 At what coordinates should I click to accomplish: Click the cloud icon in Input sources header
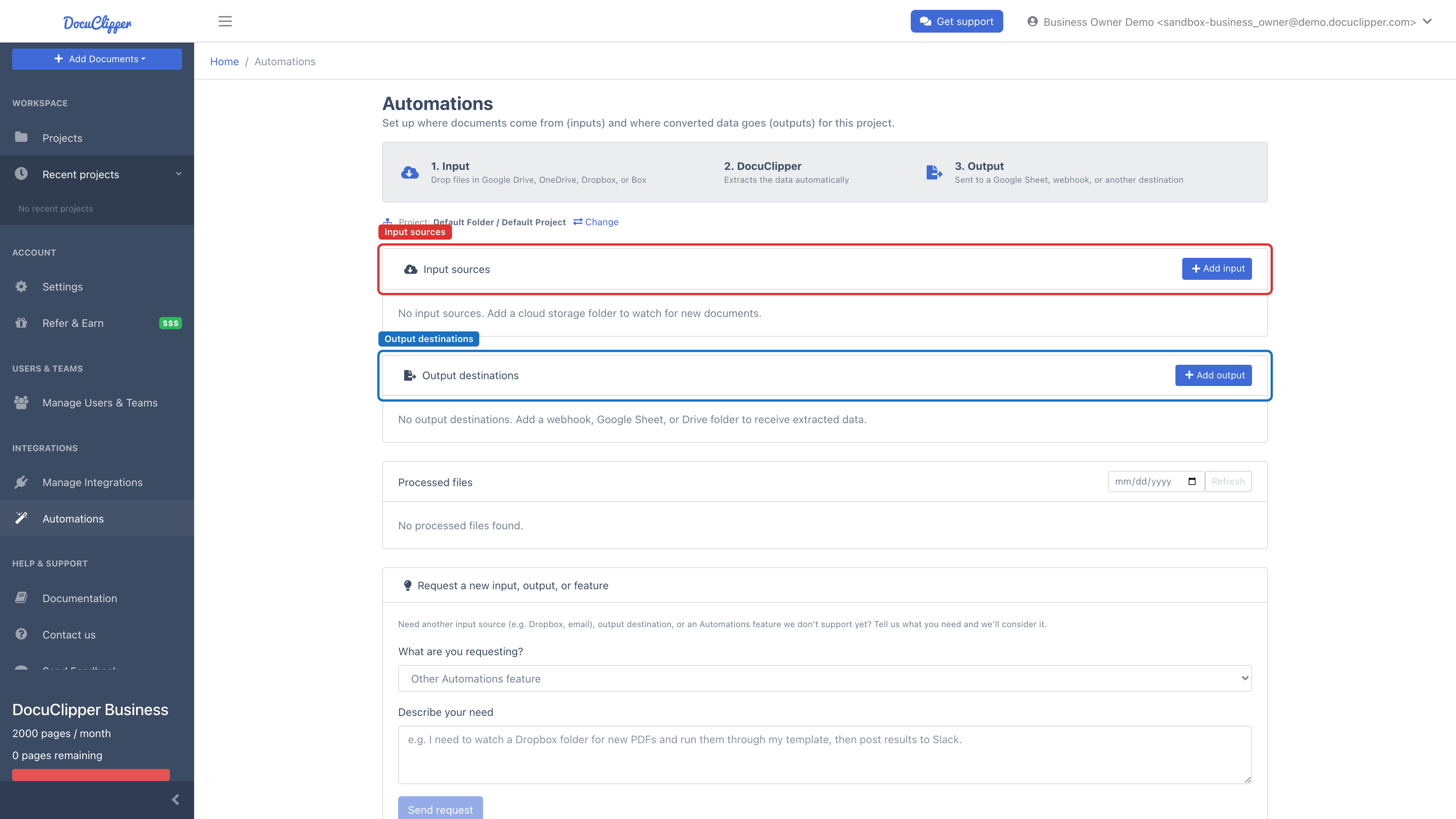click(411, 269)
